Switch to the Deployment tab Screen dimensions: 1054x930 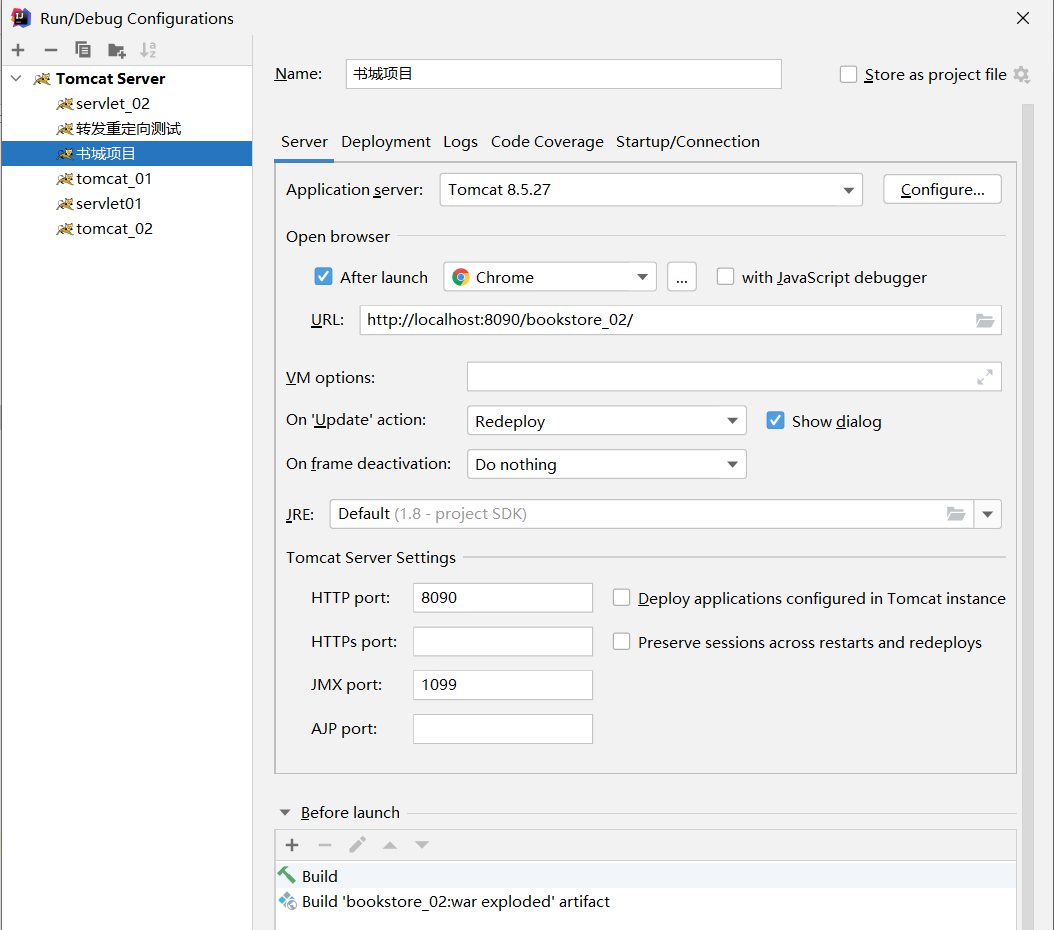coord(386,142)
